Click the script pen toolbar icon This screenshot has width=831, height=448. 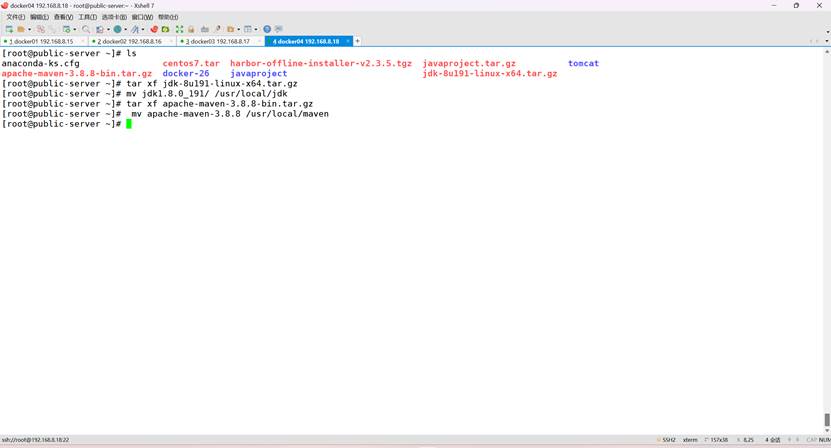(x=218, y=29)
